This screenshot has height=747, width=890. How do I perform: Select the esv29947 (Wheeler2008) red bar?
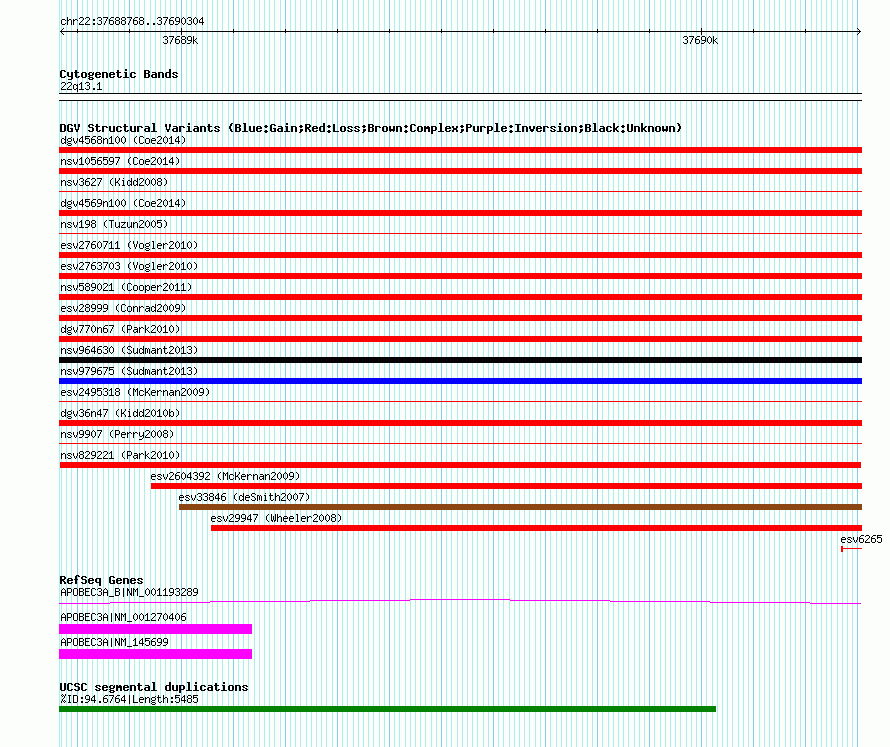pyautogui.click(x=536, y=528)
